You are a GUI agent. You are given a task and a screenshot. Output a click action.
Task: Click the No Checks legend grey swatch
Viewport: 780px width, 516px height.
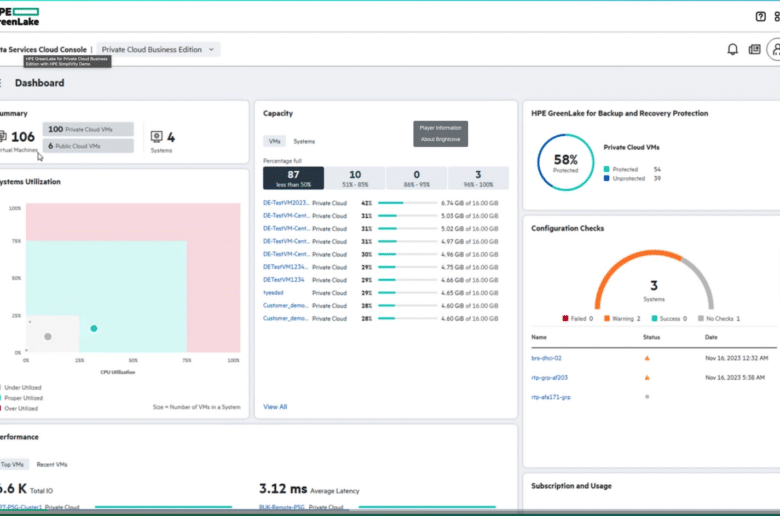(x=701, y=318)
